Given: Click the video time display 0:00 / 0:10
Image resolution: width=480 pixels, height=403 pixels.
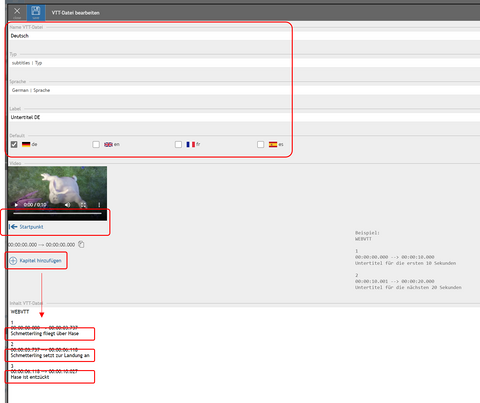Looking at the screenshot, I should pyautogui.click(x=35, y=205).
